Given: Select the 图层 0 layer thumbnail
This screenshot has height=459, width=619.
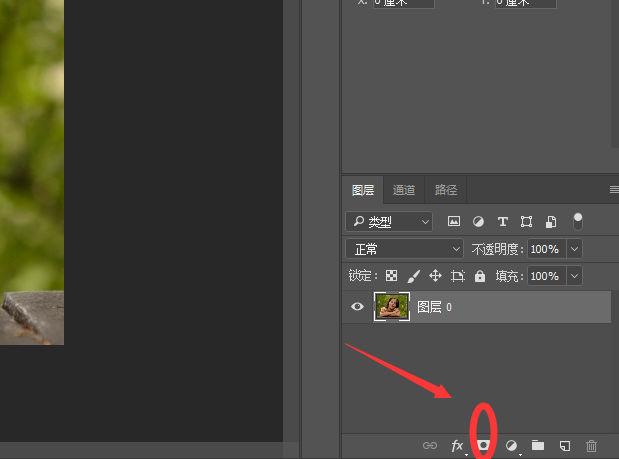Looking at the screenshot, I should coord(392,307).
